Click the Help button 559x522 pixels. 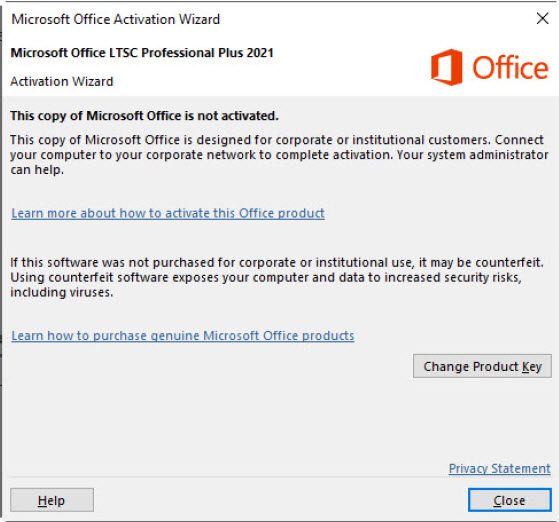(x=52, y=500)
